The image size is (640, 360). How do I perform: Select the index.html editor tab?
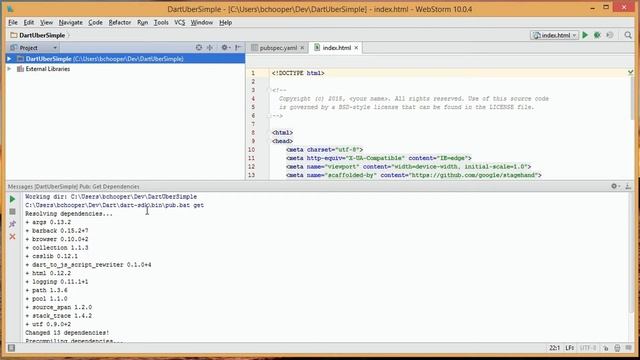336,48
